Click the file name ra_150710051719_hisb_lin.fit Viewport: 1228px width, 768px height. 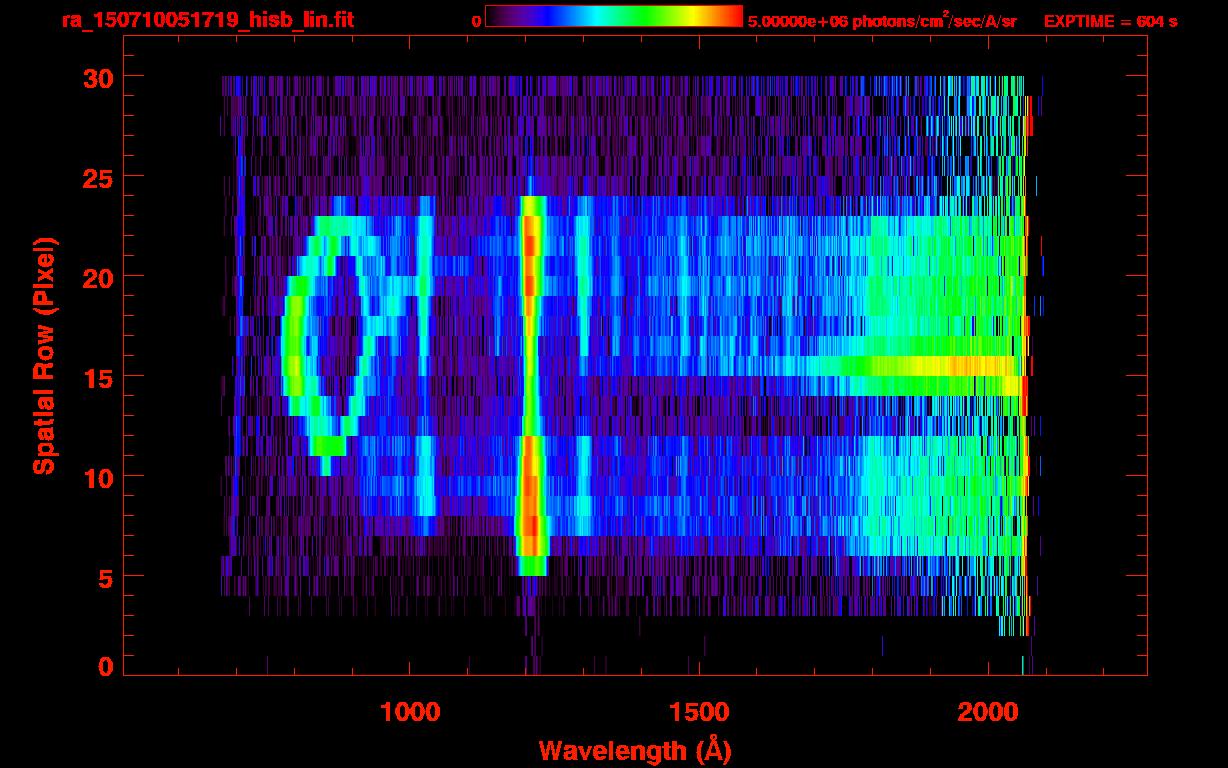point(207,20)
